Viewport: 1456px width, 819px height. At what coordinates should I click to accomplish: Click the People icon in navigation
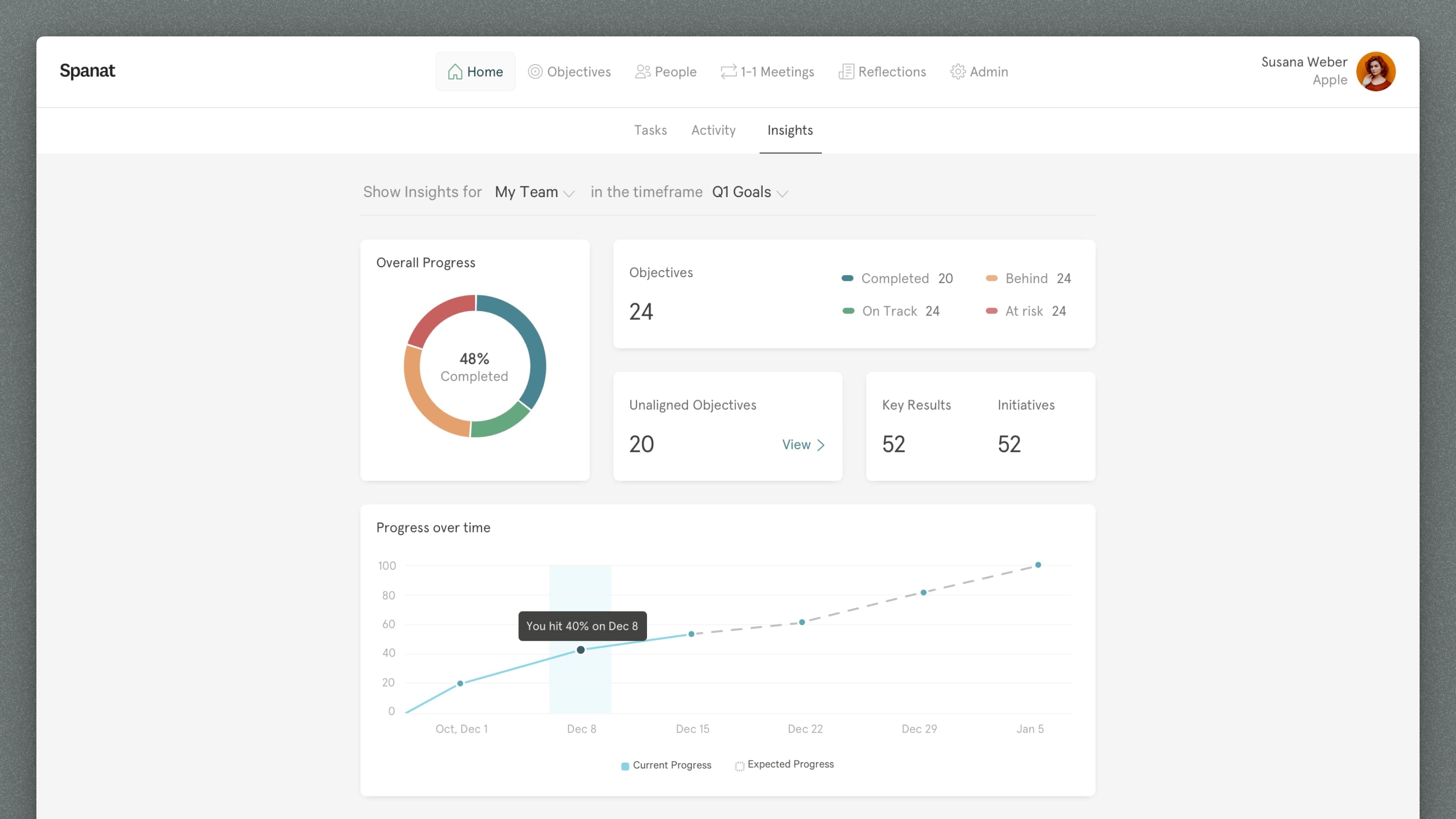click(x=642, y=72)
